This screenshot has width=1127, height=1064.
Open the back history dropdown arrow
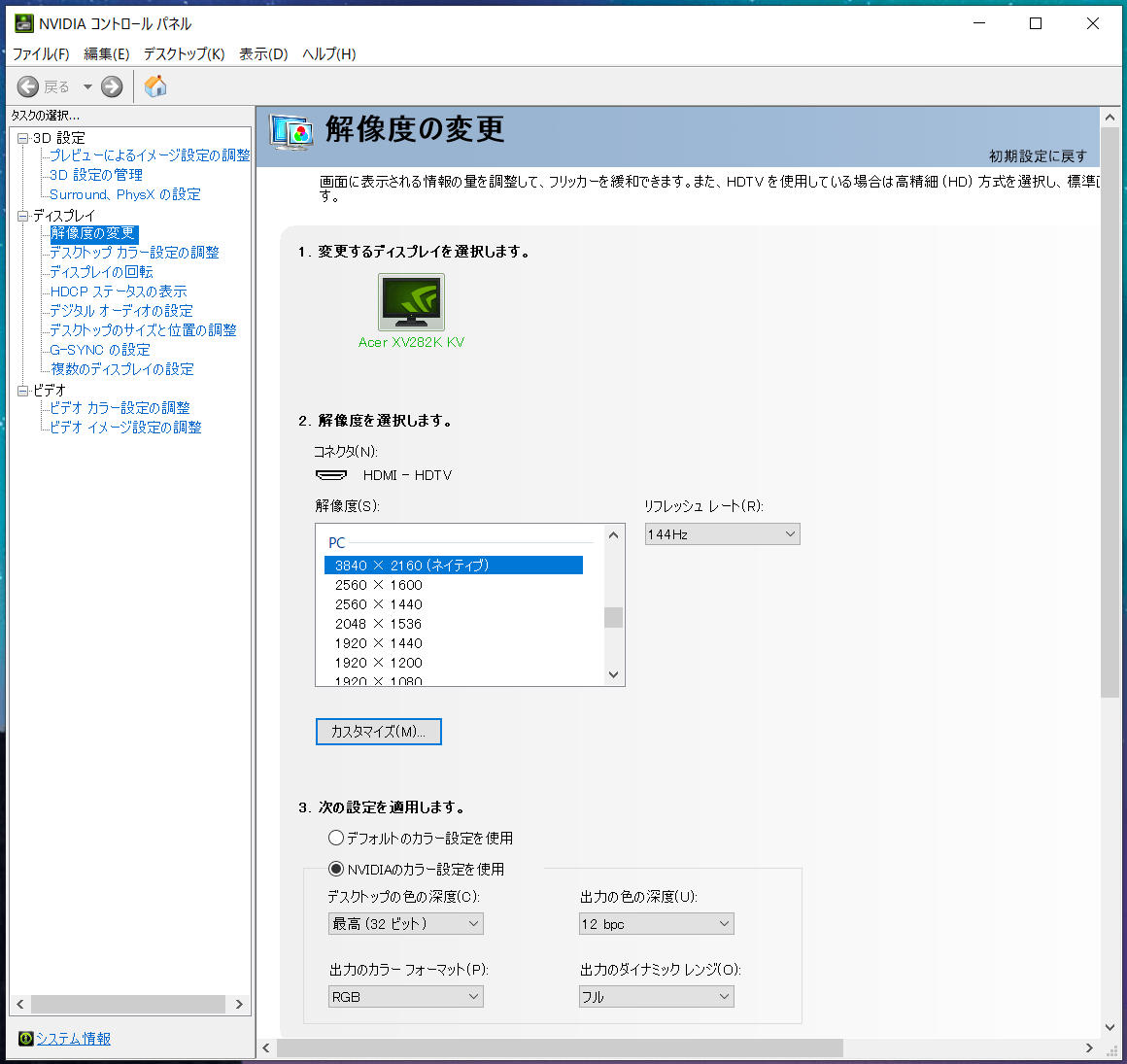(87, 87)
